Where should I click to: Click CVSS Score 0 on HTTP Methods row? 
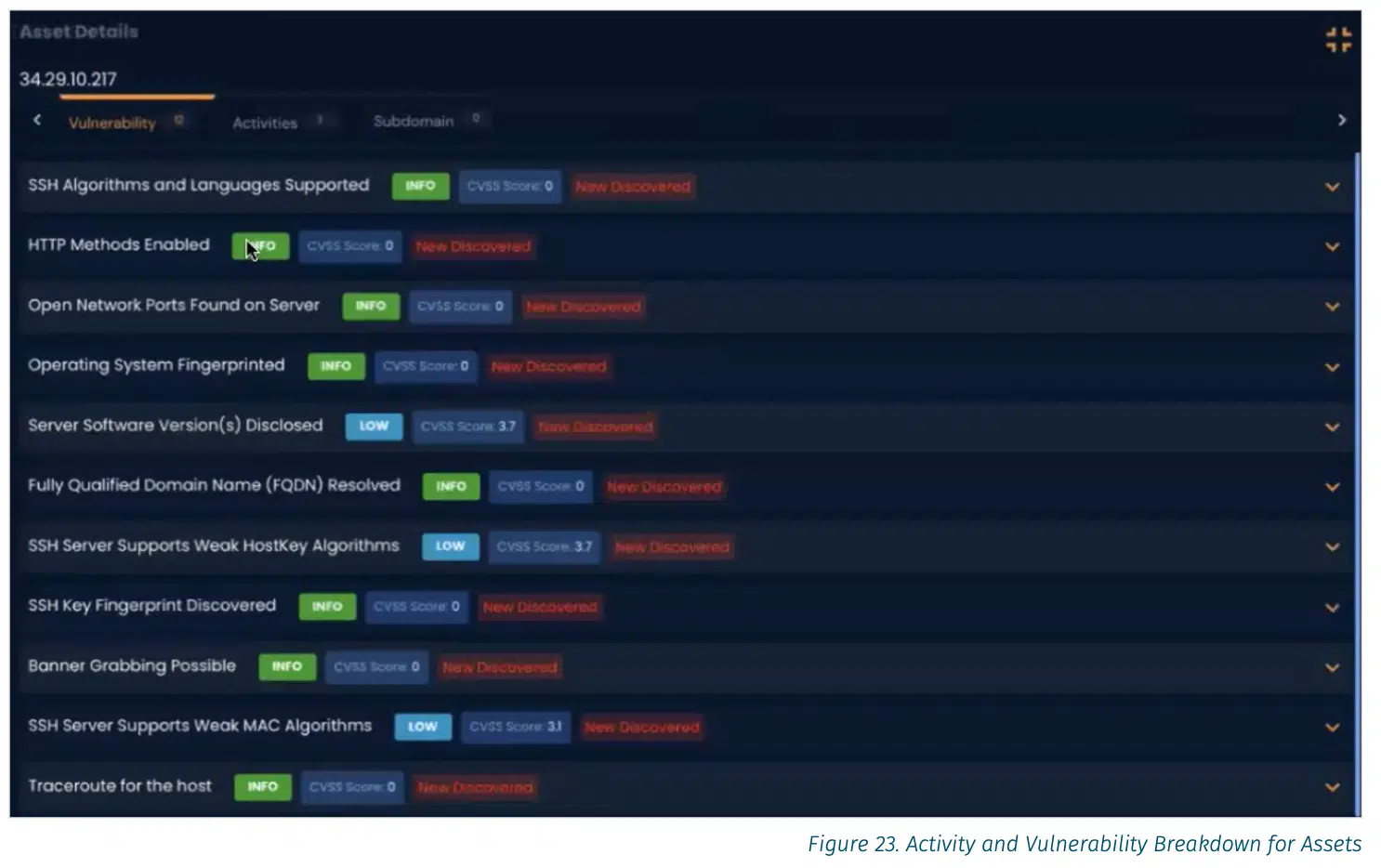(x=350, y=246)
